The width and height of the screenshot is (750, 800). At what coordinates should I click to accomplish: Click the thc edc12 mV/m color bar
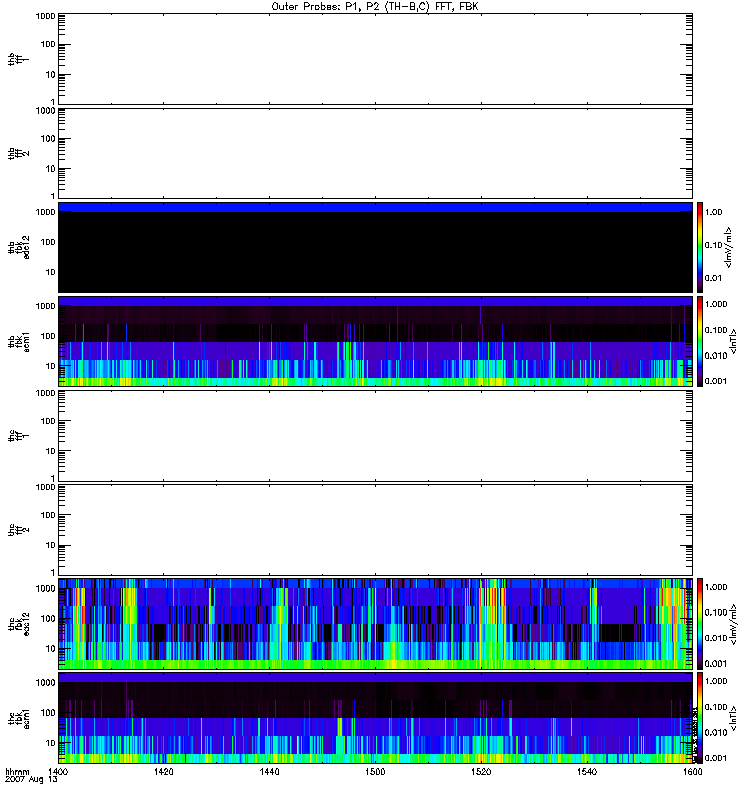tap(701, 623)
